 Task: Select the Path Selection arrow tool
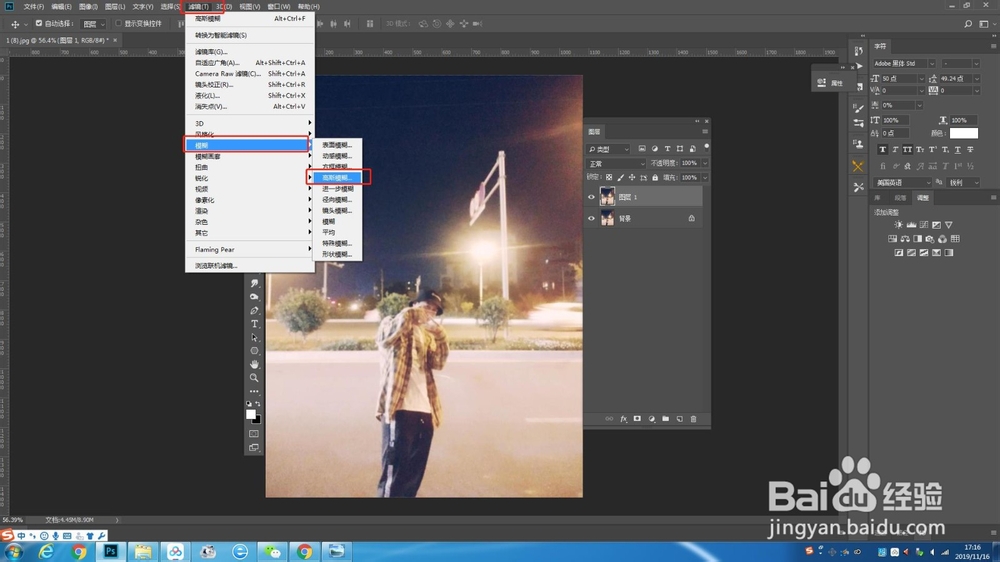point(254,337)
